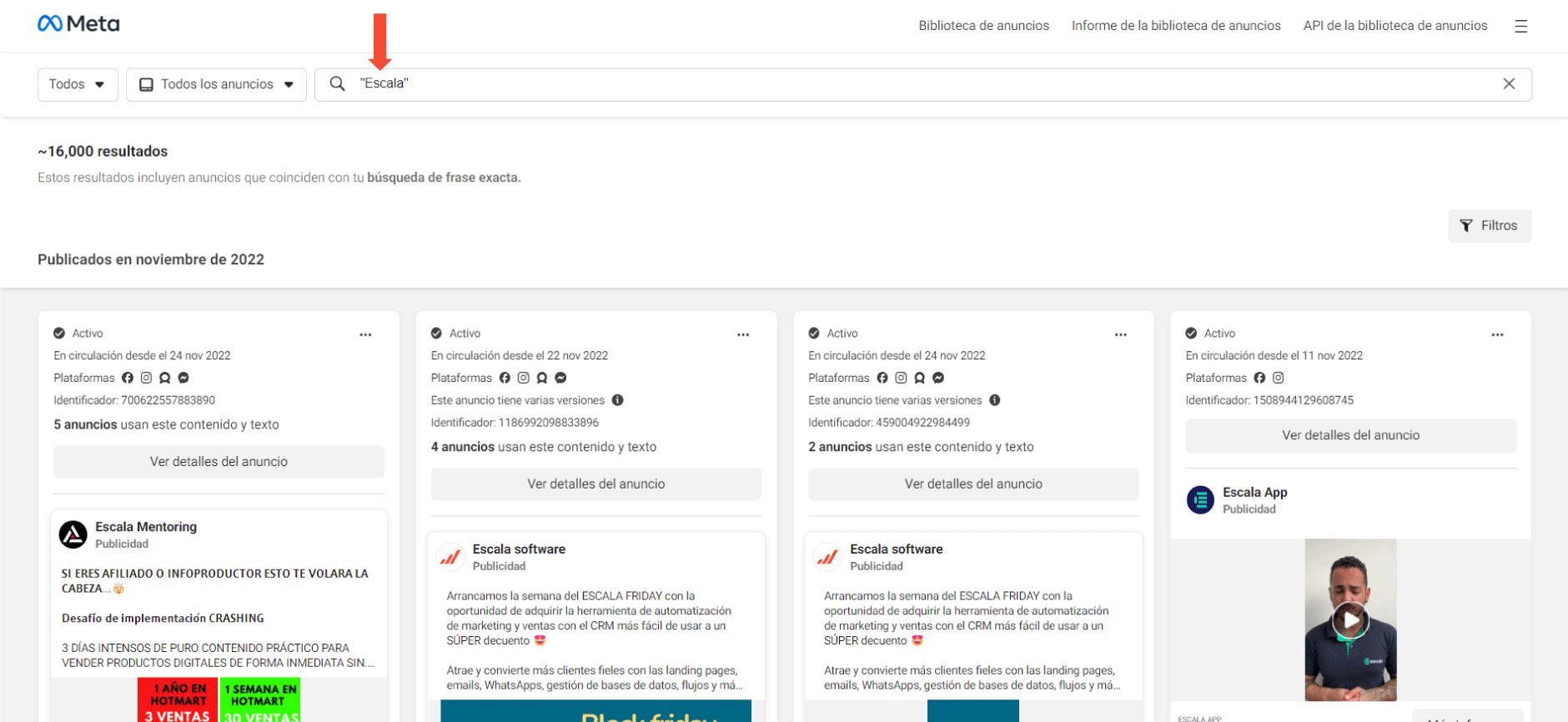Click "Desafío de implementación CRASHING" text
Screen dimensions: 1568x722
pyautogui.click(x=163, y=619)
